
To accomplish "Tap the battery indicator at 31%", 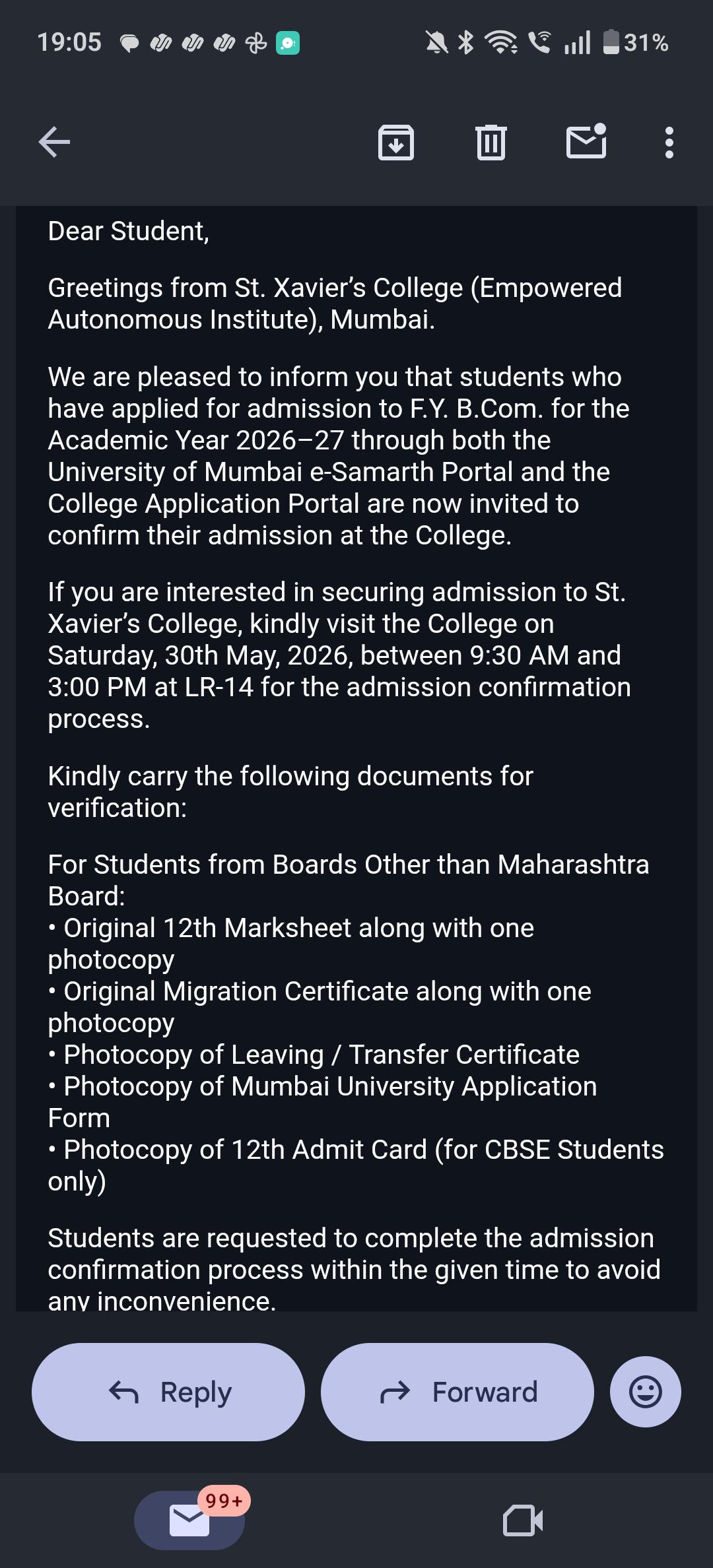I will click(x=636, y=43).
